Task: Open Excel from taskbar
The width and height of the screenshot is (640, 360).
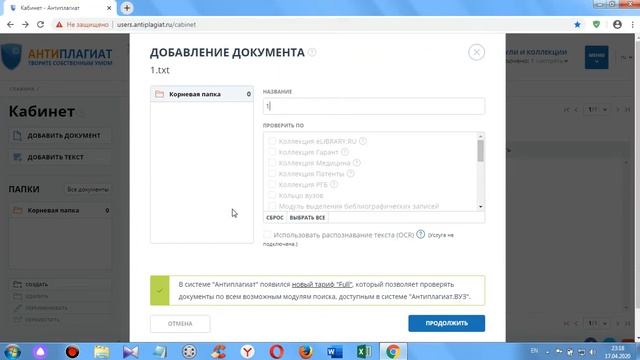Action: point(364,351)
